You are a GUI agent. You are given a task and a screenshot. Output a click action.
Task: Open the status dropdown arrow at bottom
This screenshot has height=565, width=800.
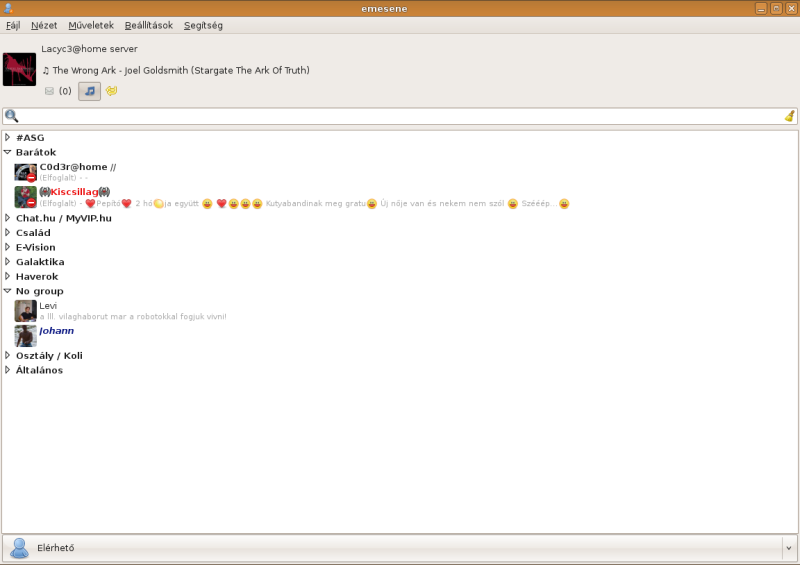(x=789, y=548)
